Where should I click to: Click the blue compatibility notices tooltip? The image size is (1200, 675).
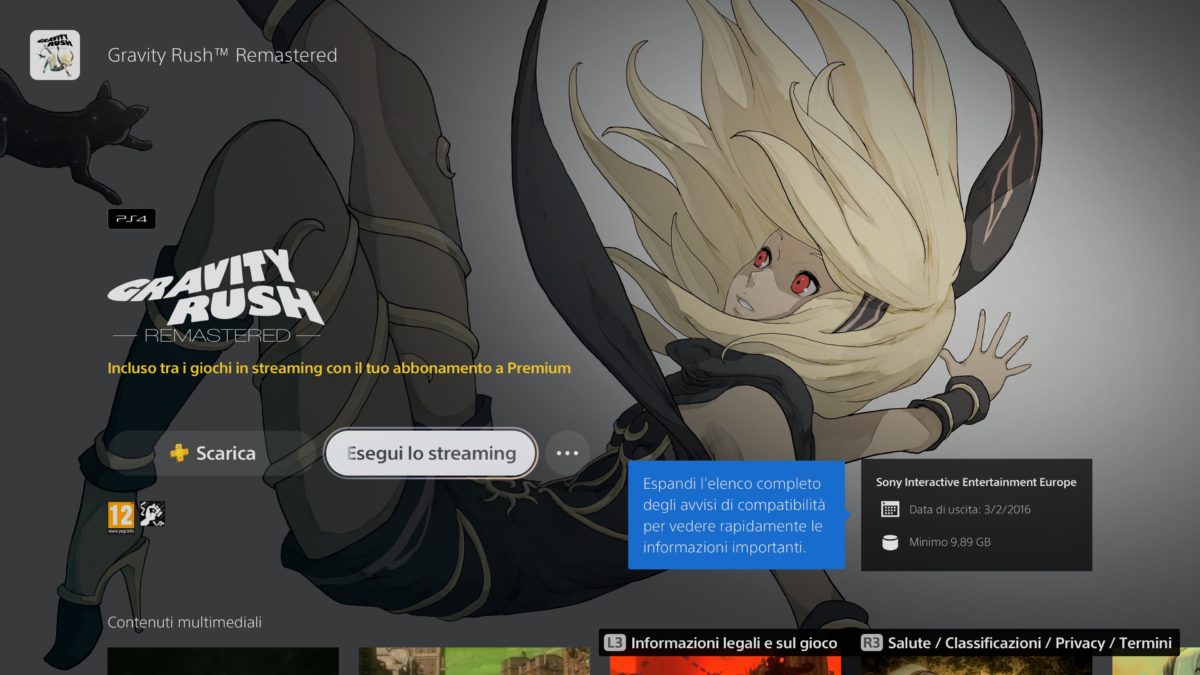(733, 515)
